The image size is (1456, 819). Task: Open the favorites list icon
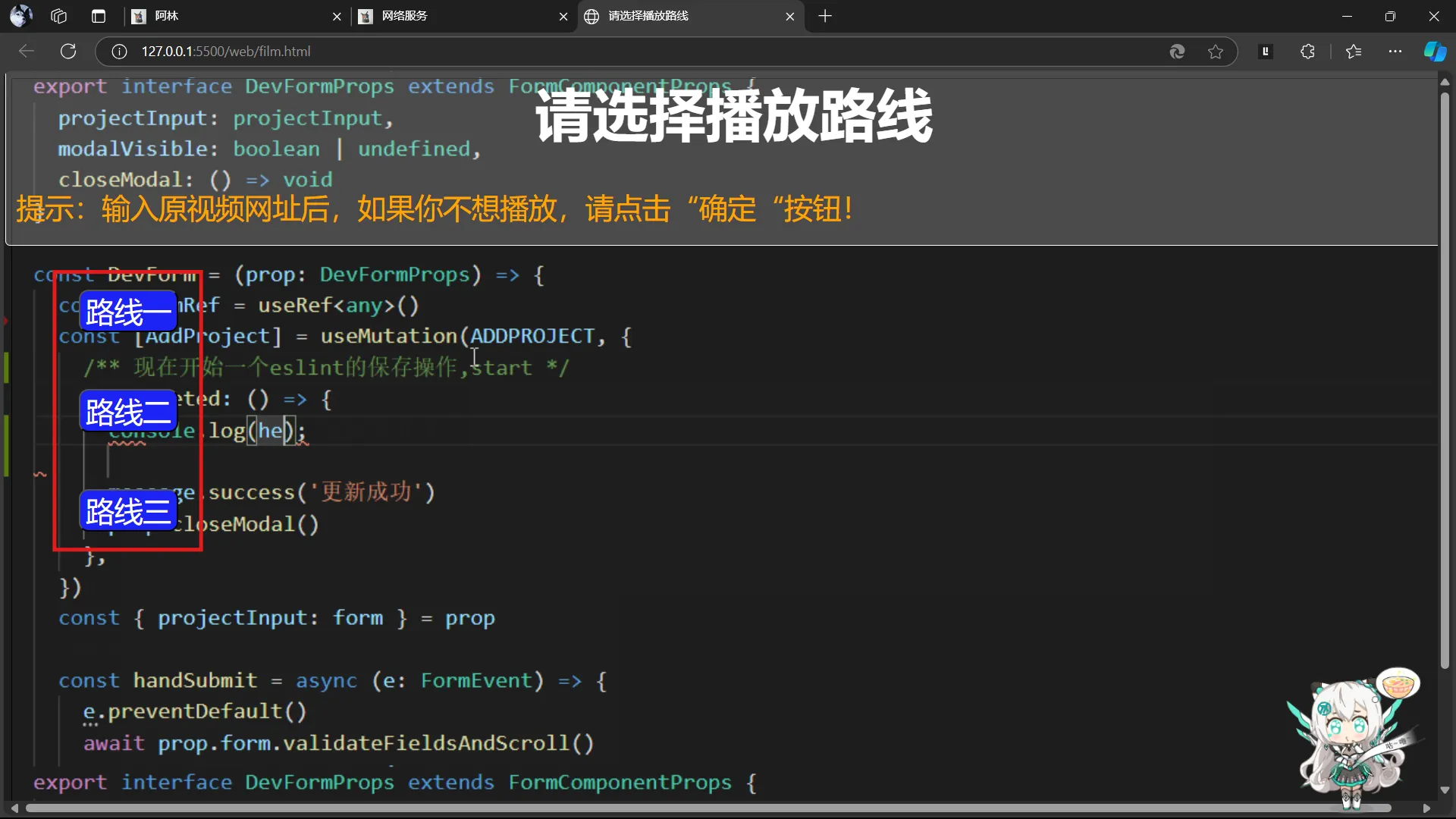[1354, 52]
